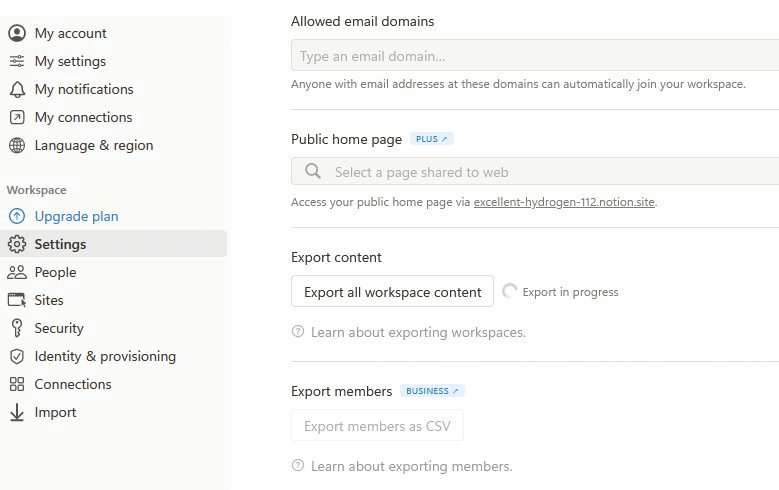Click the Language & region globe icon

point(17,145)
